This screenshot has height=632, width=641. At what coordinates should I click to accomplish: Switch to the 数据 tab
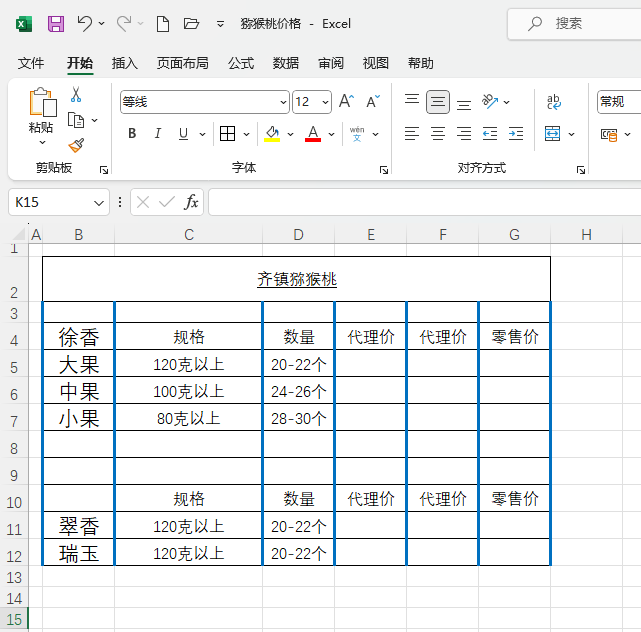(286, 63)
